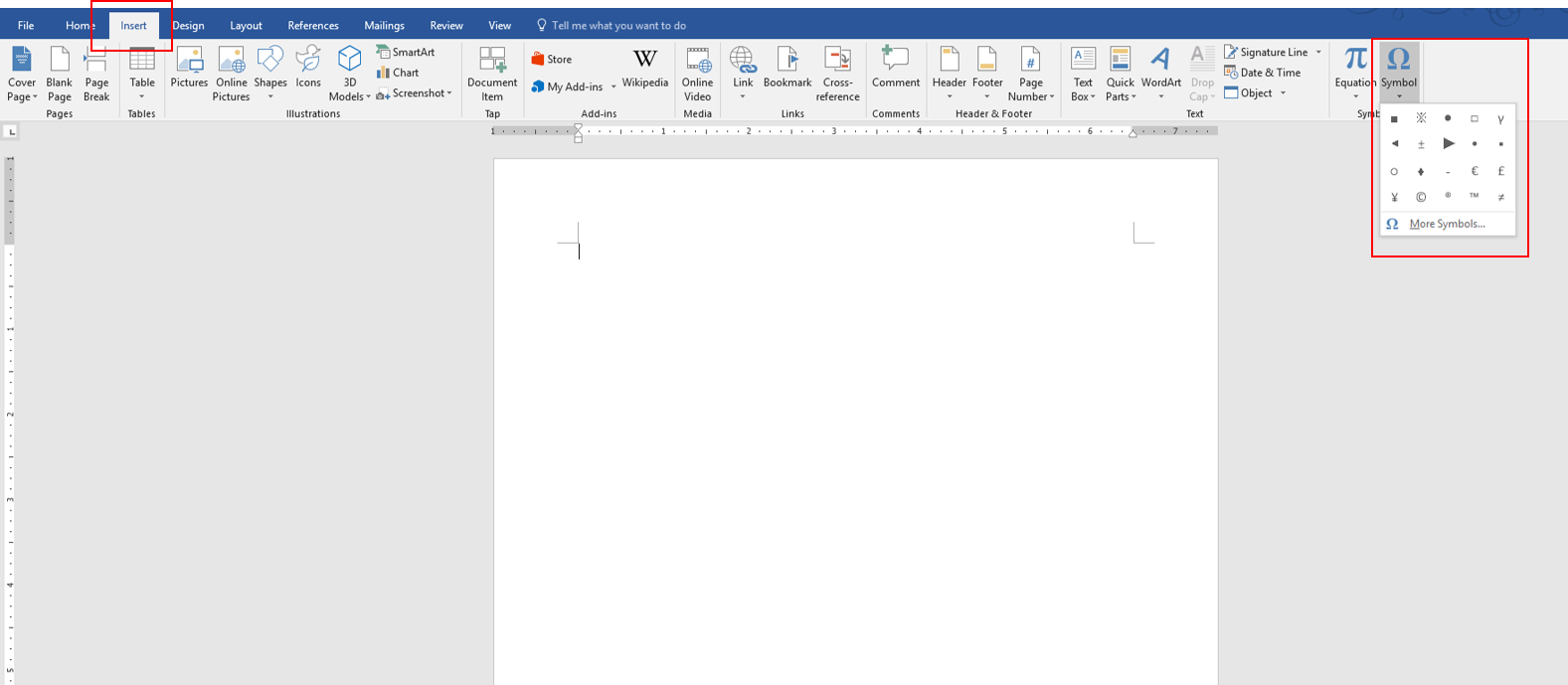The height and width of the screenshot is (685, 1568).
Task: Insert the trademark TM symbol
Action: 1475,197
